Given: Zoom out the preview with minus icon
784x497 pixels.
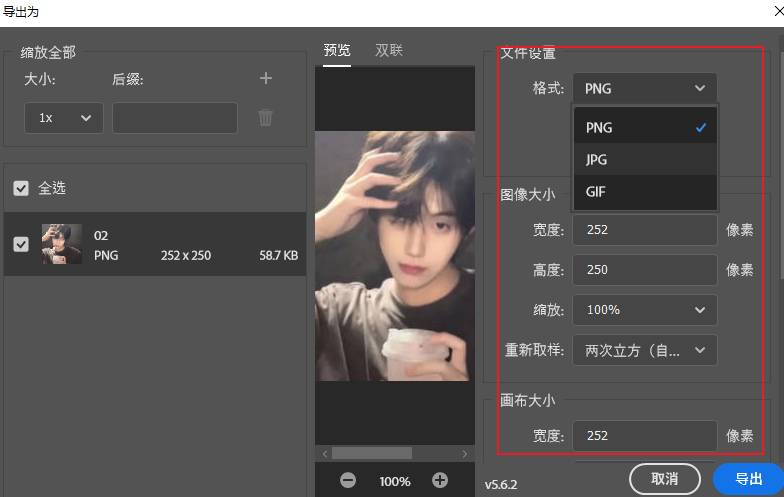Looking at the screenshot, I should coord(348,480).
